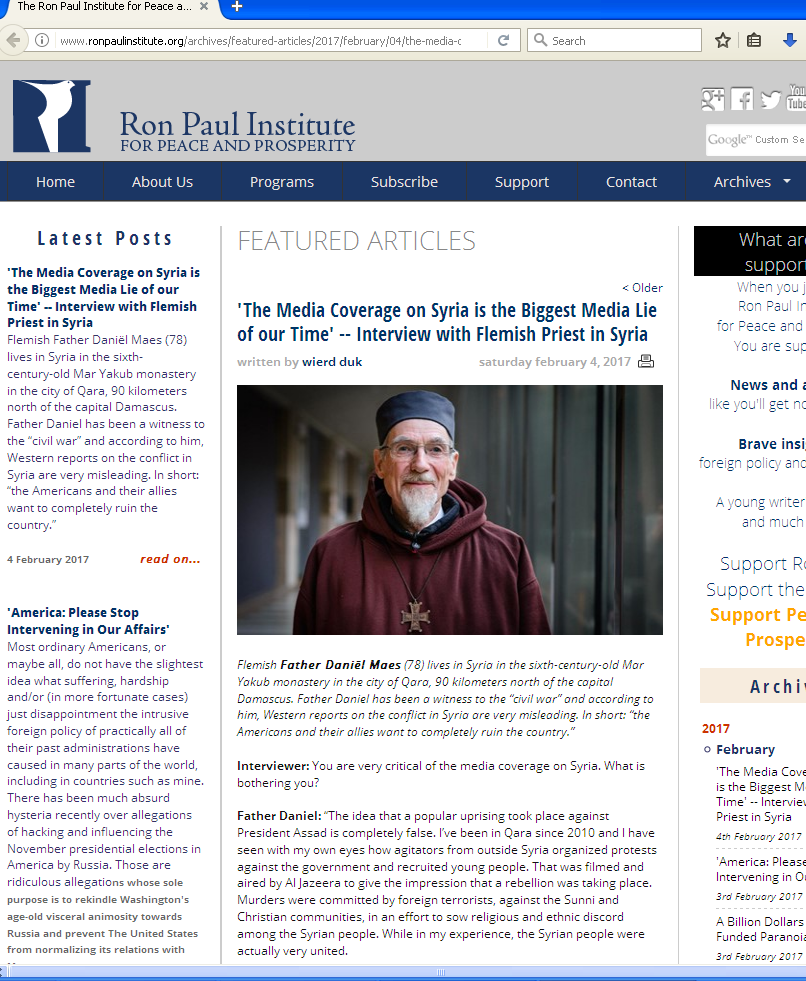806x981 pixels.
Task: Close the Ron Paul Institute tab
Action: [x=204, y=7]
